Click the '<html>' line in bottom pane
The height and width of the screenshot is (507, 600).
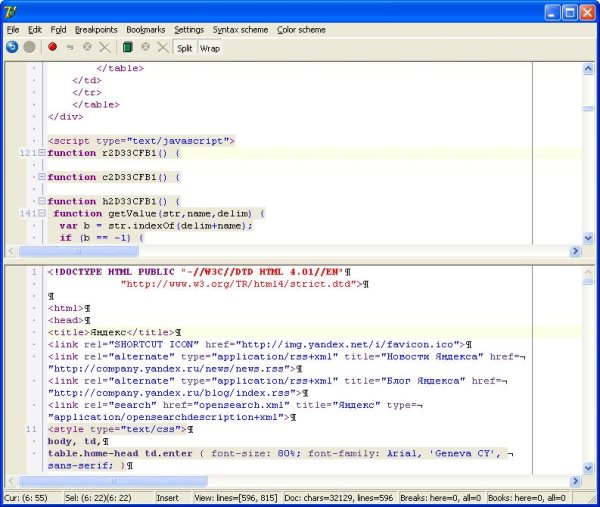(69, 308)
